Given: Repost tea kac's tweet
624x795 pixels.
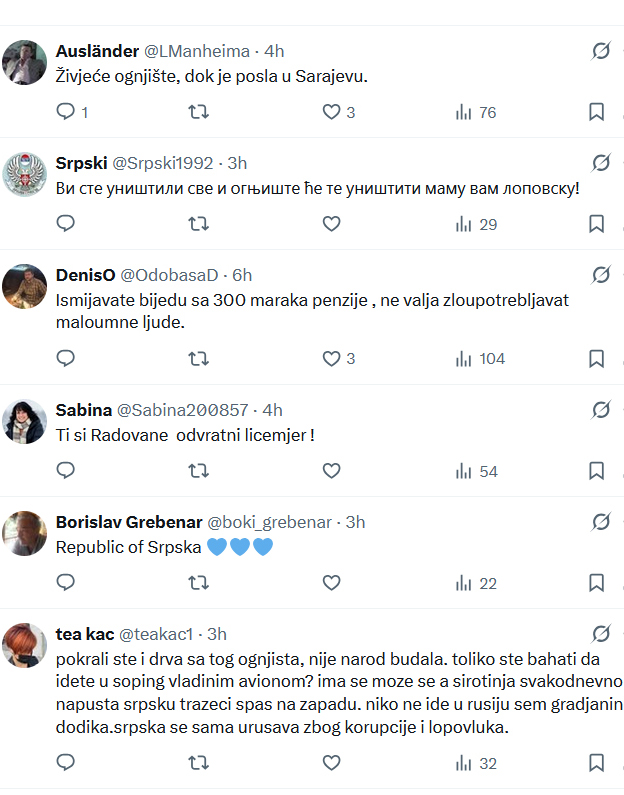Looking at the screenshot, I should [x=199, y=763].
